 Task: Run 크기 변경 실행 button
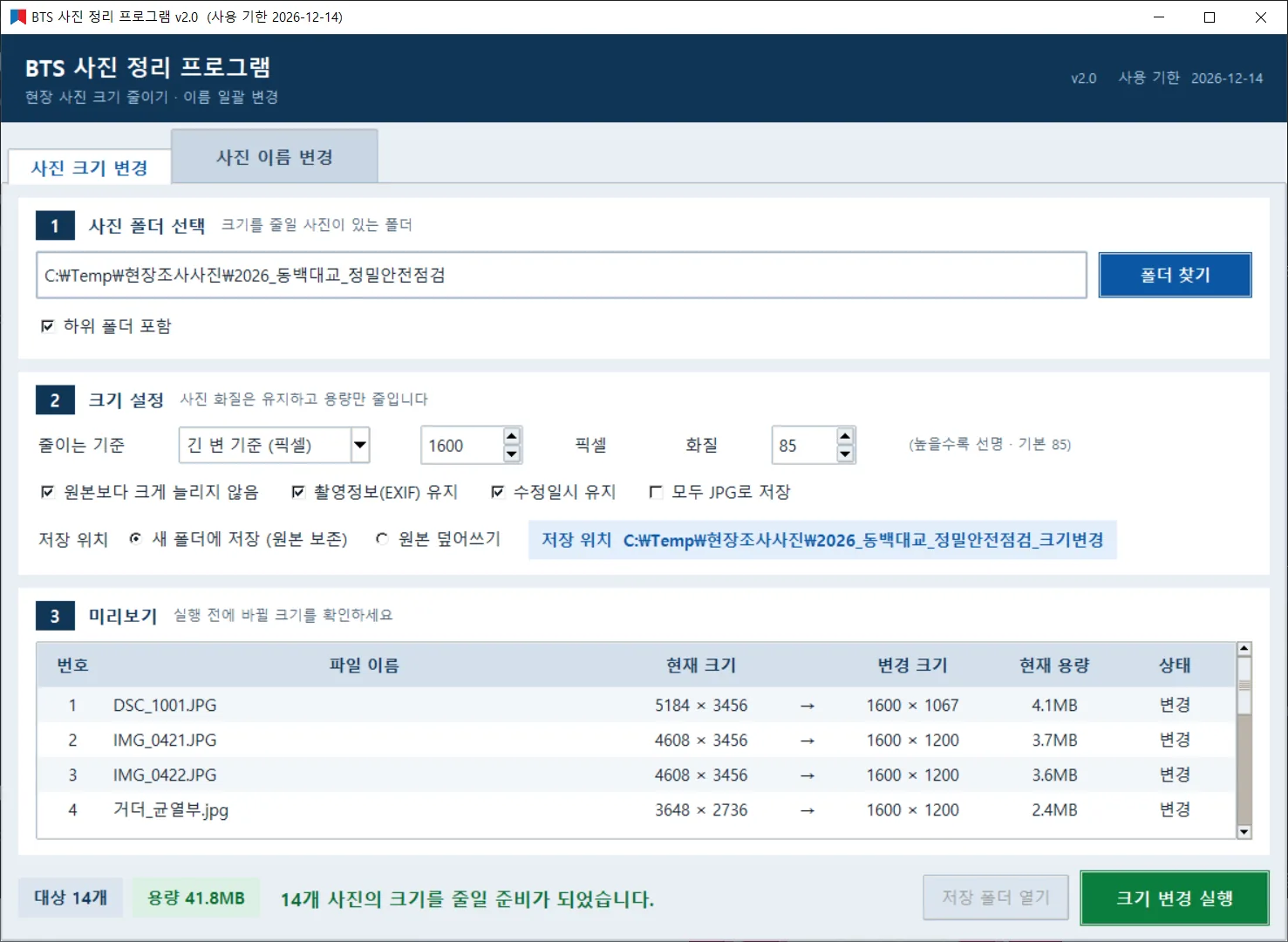1175,898
